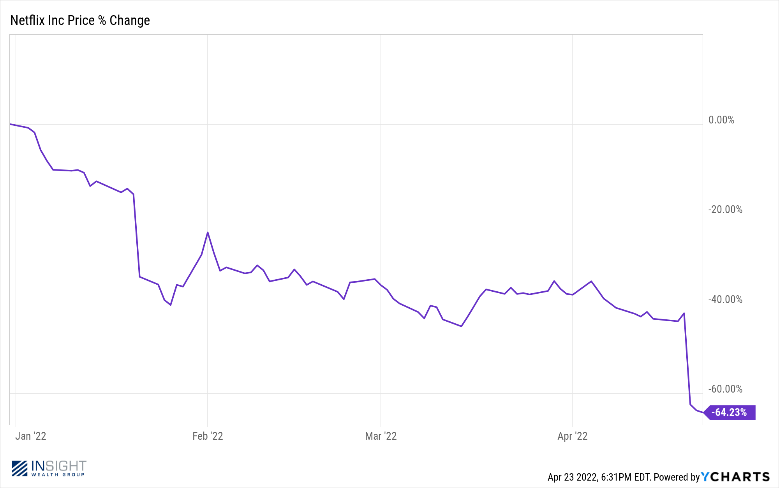779x488 pixels.
Task: Click the mid-March trough on the line
Action: click(462, 326)
